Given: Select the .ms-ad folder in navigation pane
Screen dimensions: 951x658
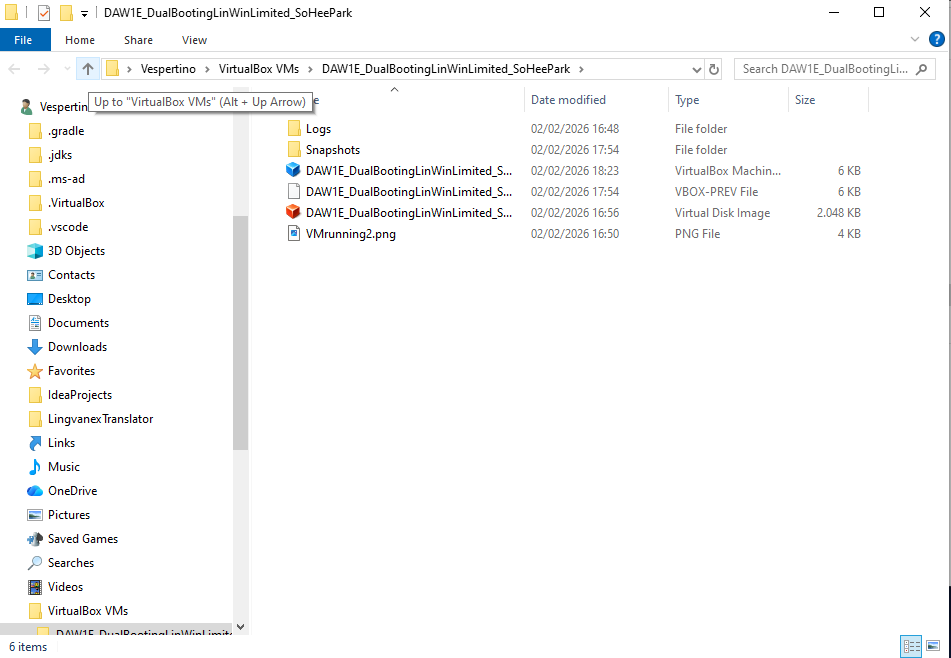Looking at the screenshot, I should [66, 179].
